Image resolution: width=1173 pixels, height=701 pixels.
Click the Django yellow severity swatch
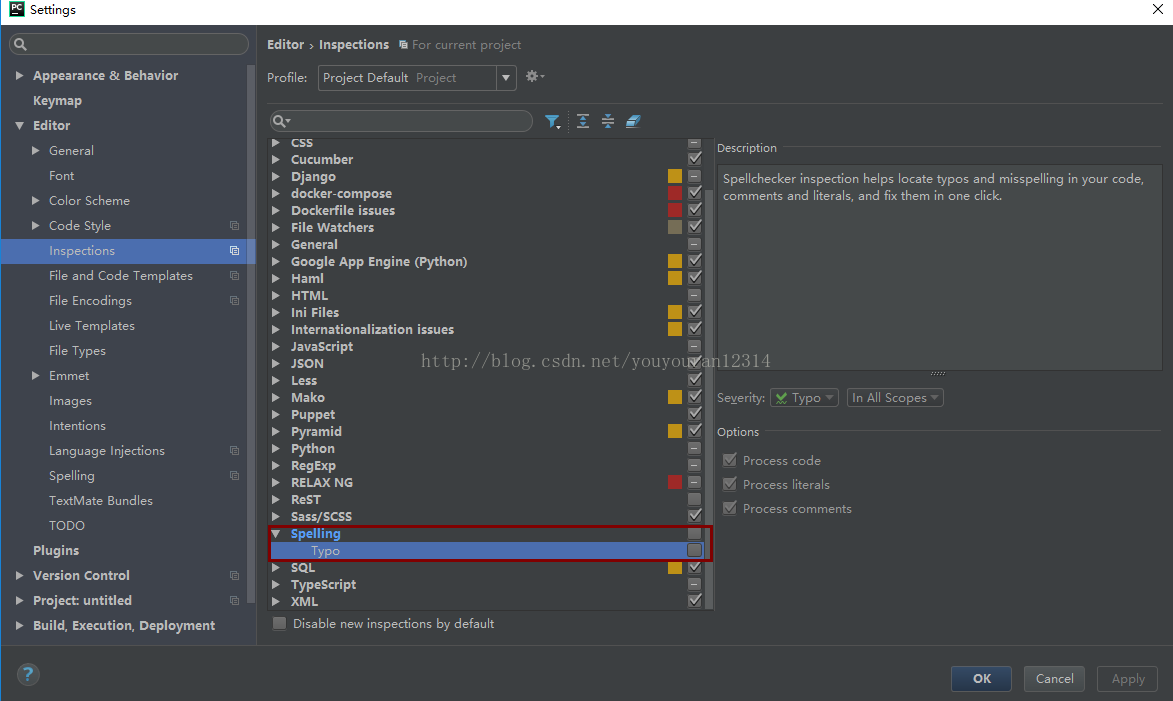[x=675, y=176]
